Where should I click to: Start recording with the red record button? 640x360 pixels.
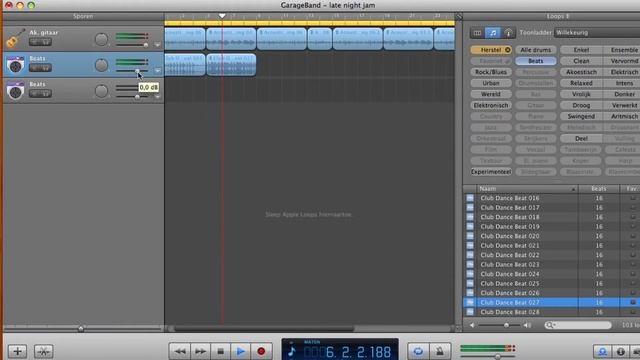point(261,351)
